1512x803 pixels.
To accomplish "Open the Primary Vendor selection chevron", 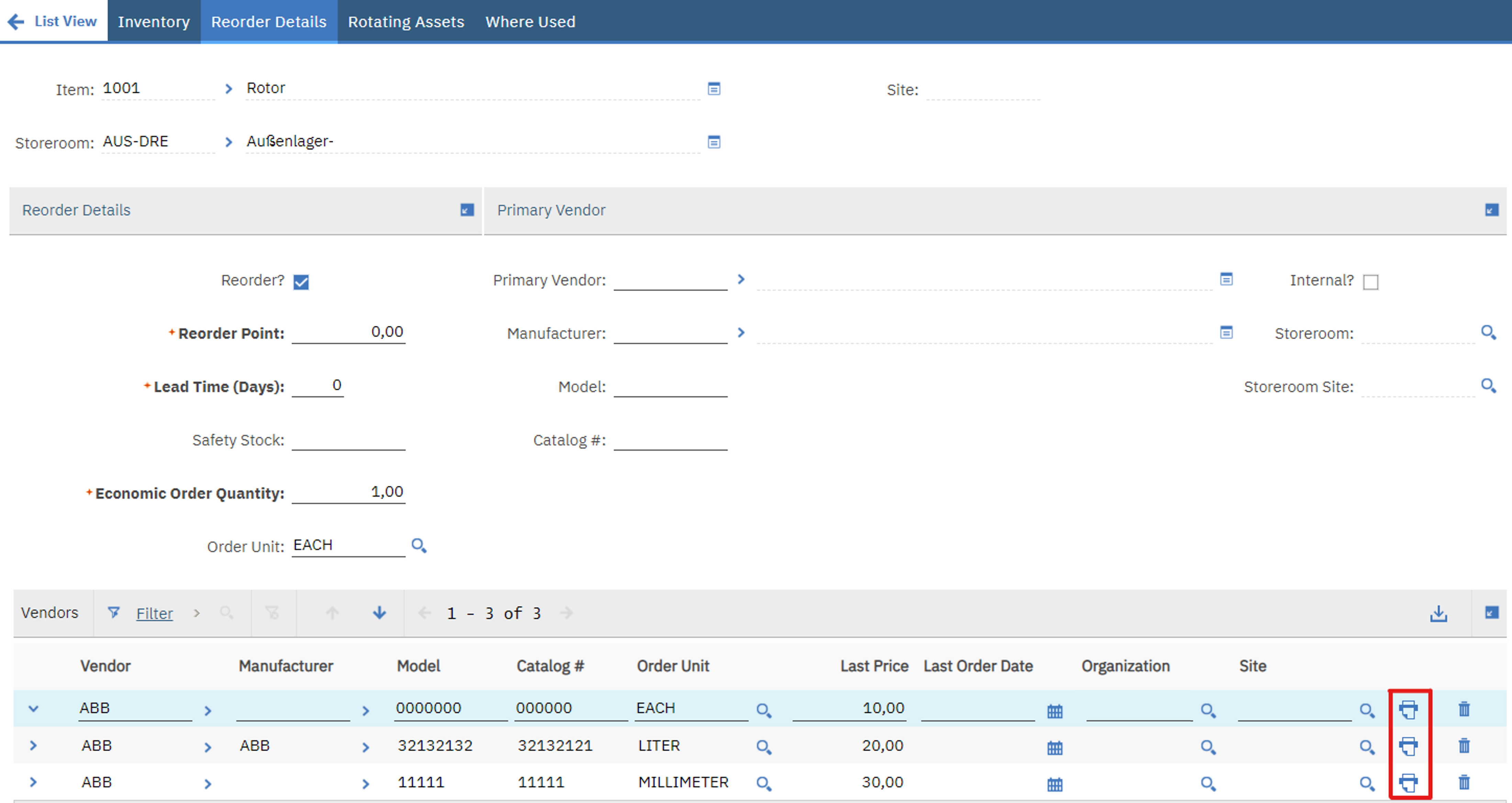I will [x=741, y=279].
